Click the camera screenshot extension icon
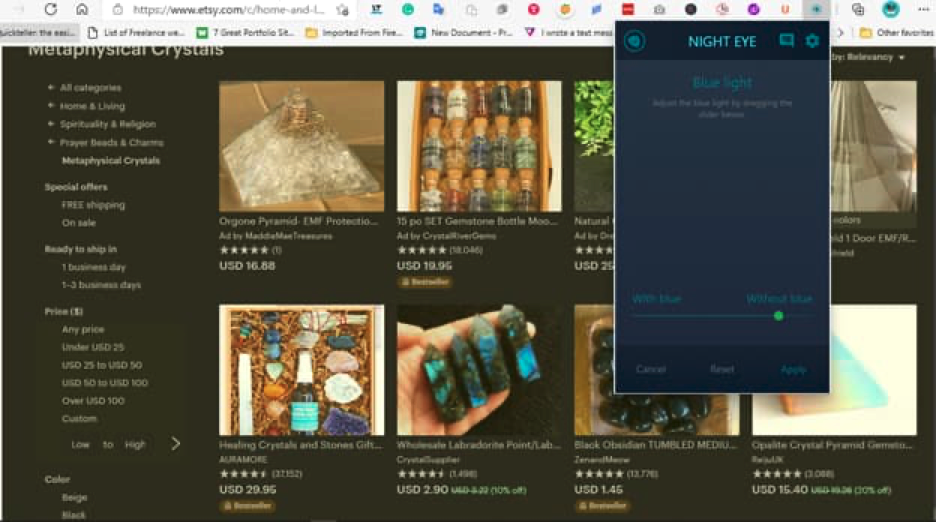The height and width of the screenshot is (522, 936). coord(659,9)
